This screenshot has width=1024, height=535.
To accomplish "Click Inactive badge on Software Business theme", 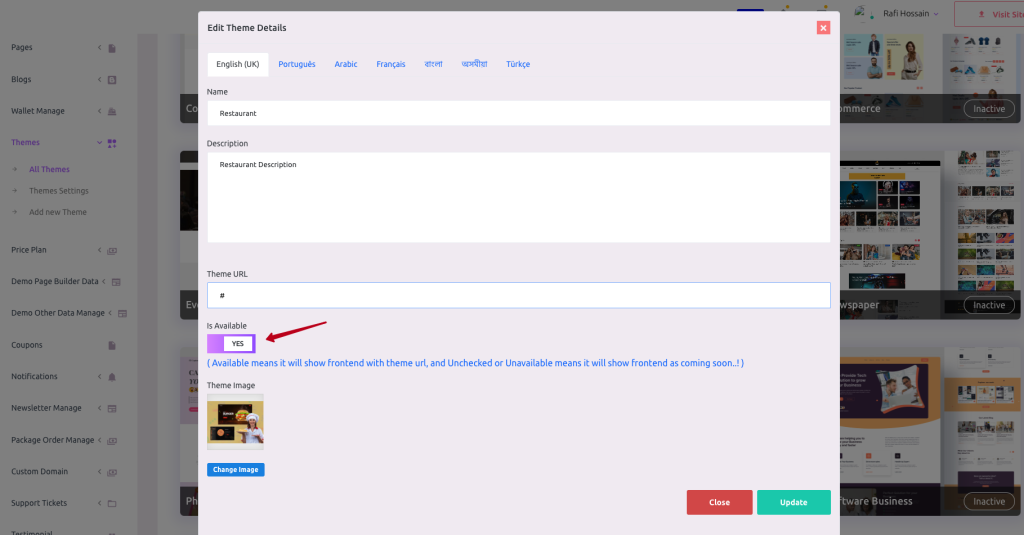I will (x=989, y=502).
